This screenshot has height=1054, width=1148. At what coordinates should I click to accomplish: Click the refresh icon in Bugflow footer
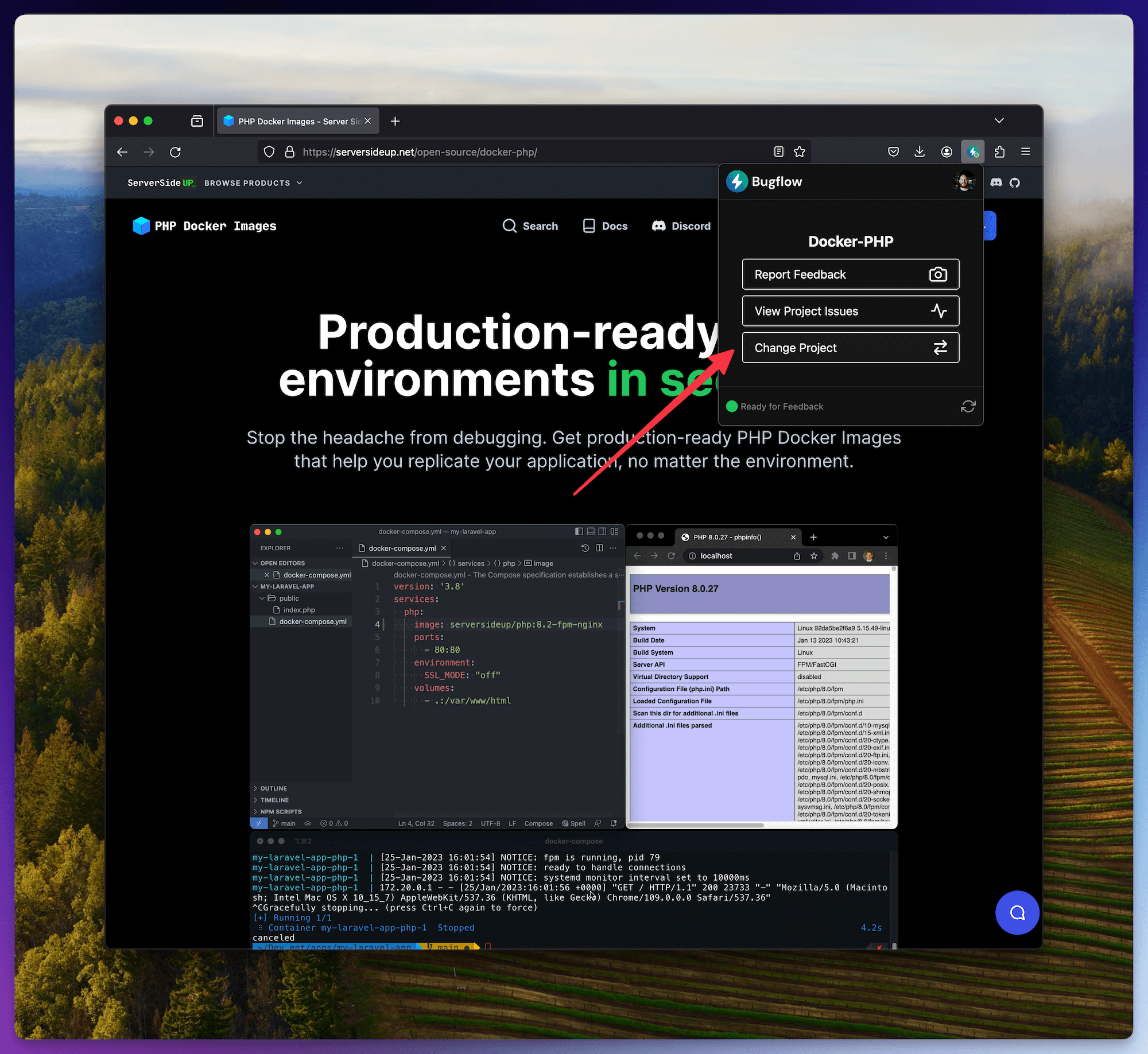coord(968,406)
